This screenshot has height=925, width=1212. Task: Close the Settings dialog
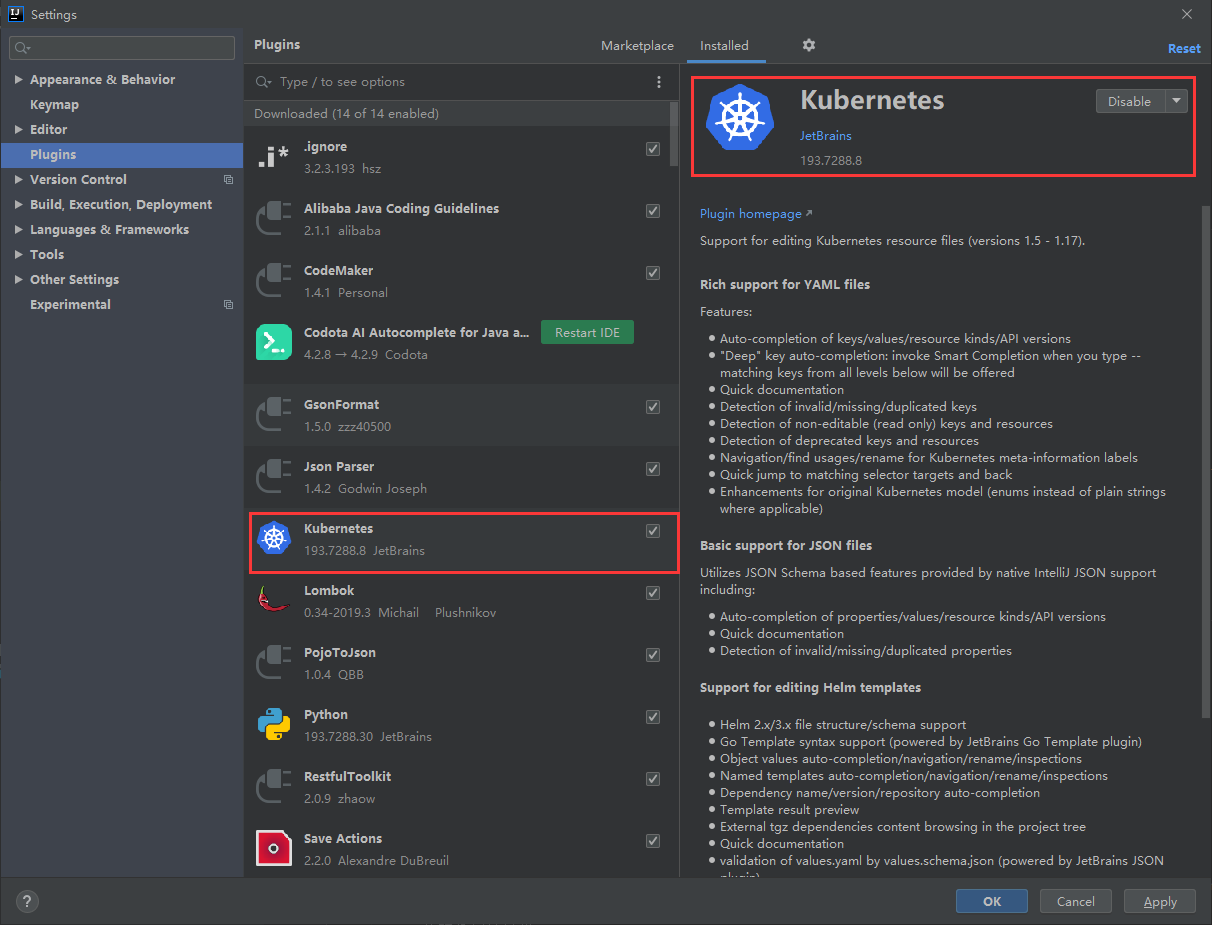[x=1187, y=14]
